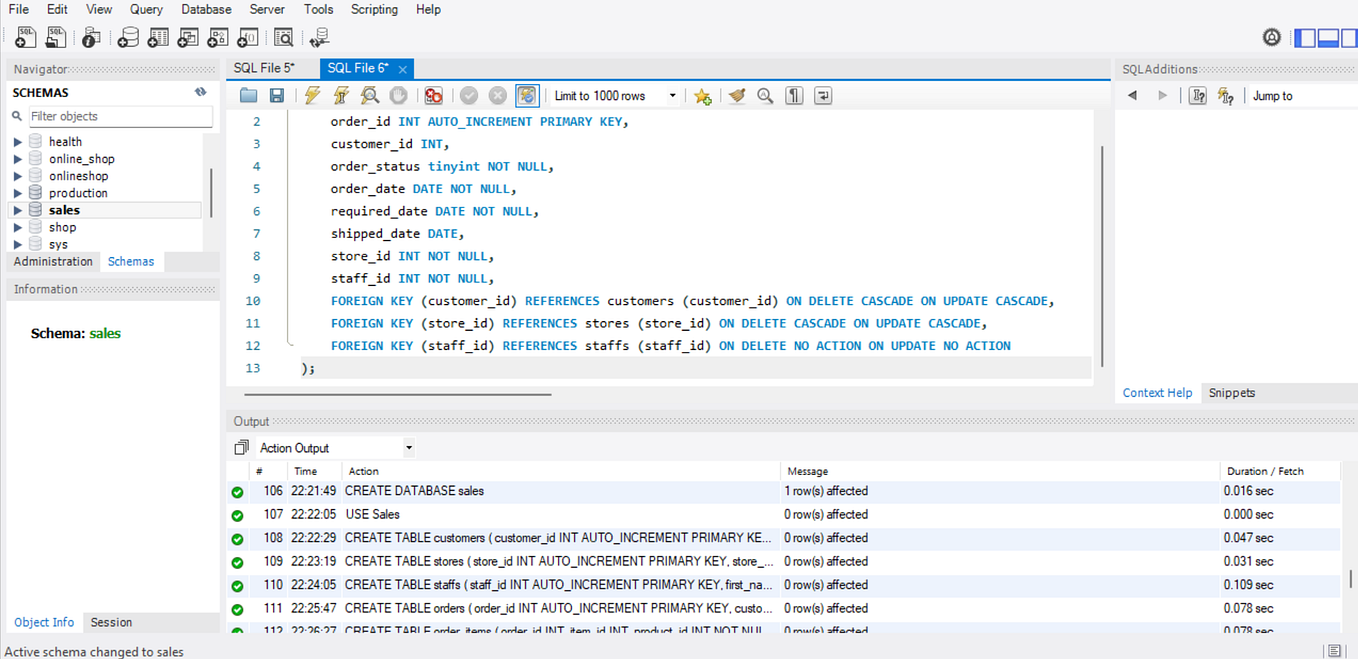Screen dimensions: 1358x659
Task: Toggle the bottom output panel visibility
Action: pos(1328,38)
